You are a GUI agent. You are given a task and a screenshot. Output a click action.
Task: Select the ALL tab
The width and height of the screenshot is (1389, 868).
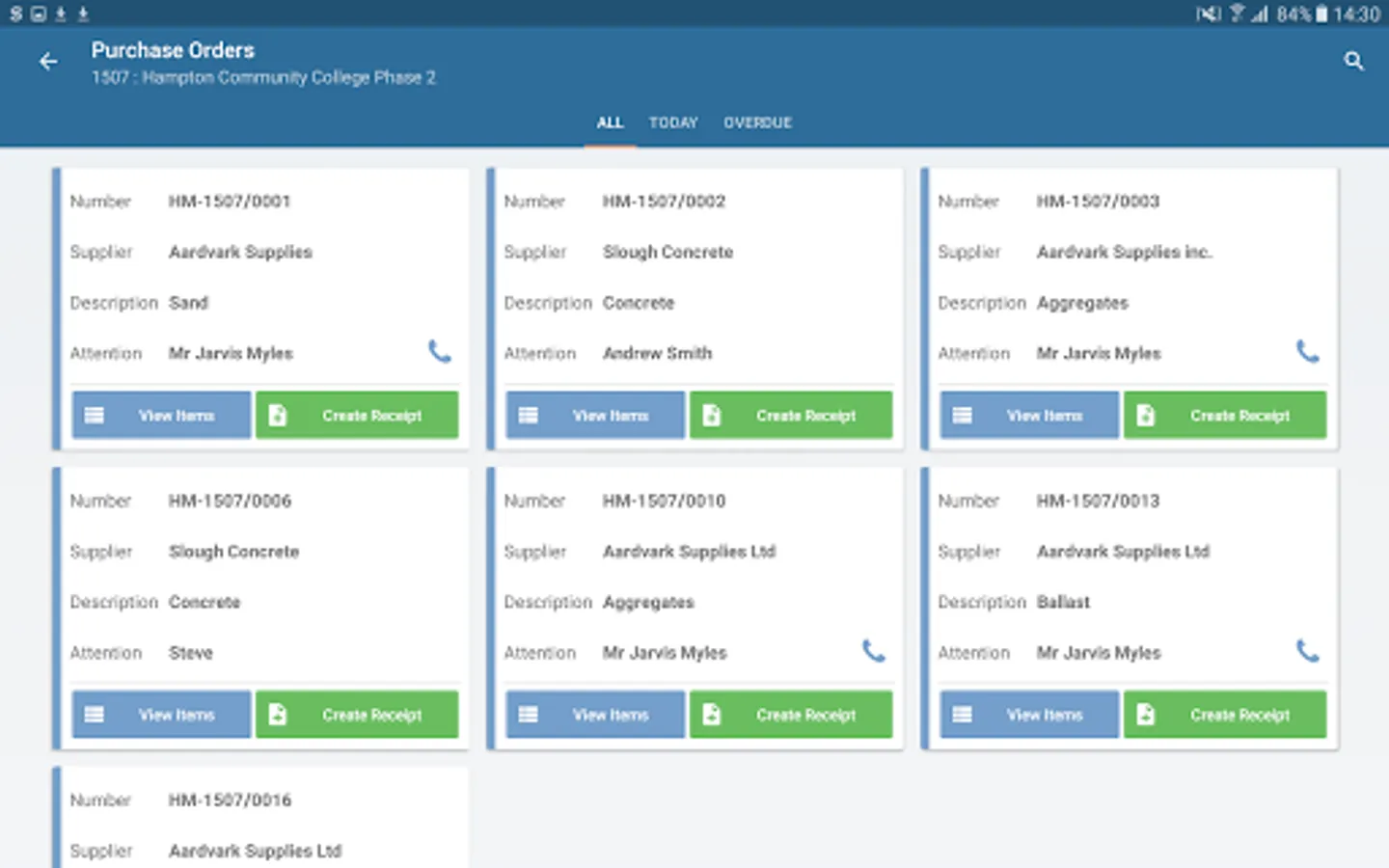coord(610,122)
